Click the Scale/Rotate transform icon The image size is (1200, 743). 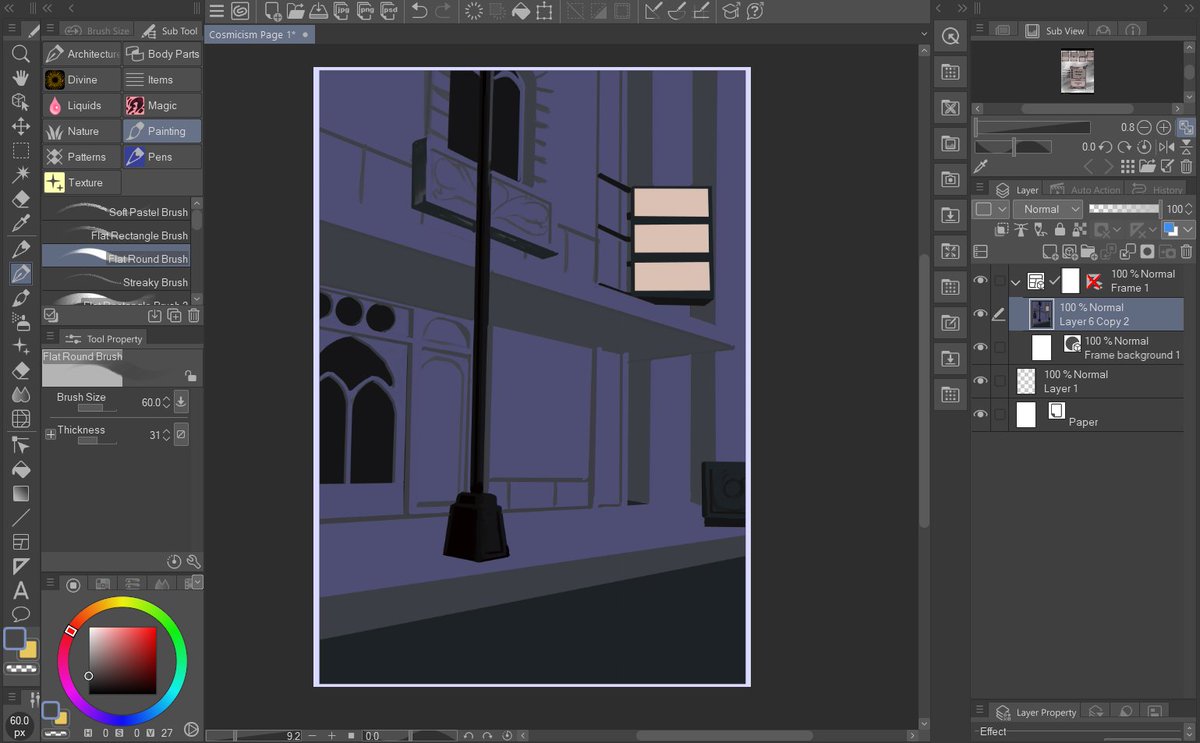click(544, 11)
